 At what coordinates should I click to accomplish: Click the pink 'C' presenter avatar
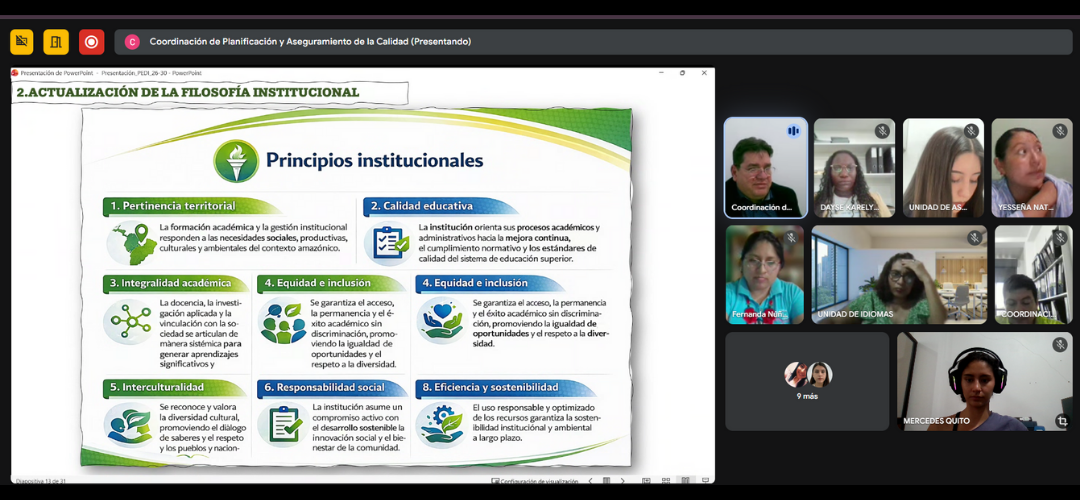[132, 42]
